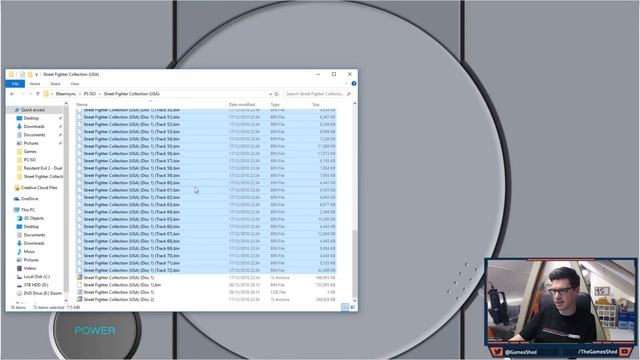
Task: Open PS ISO folder in Quick access
Action: click(x=29, y=160)
